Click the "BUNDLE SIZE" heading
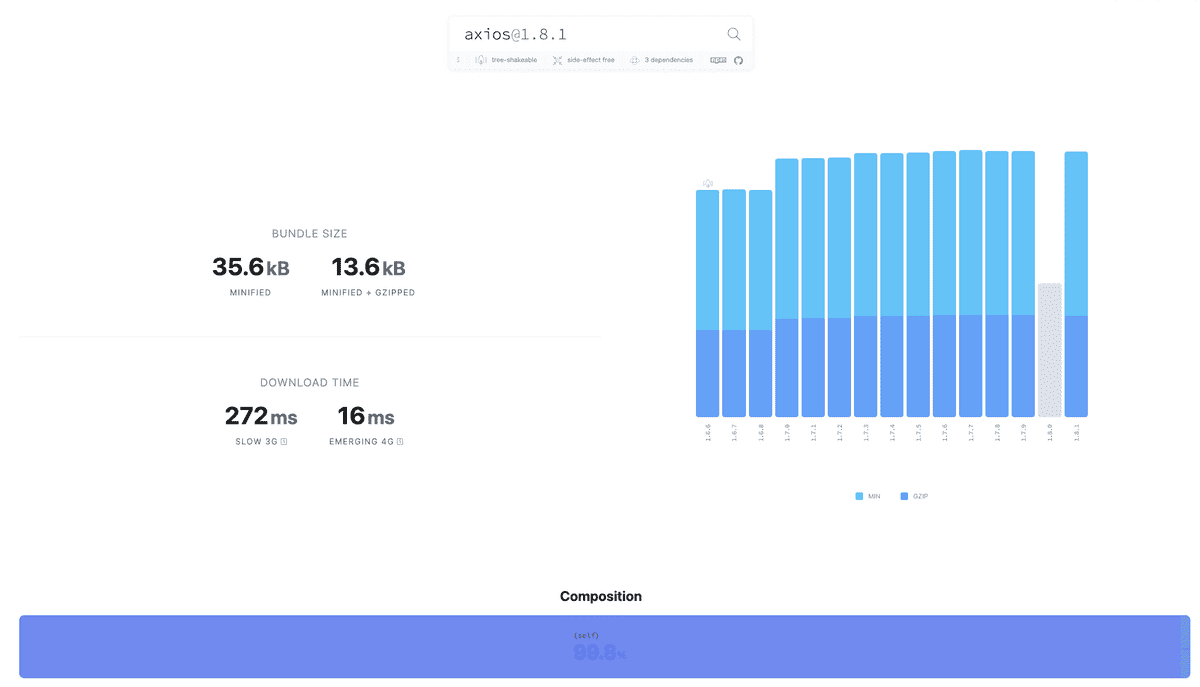The height and width of the screenshot is (687, 1200). (310, 234)
